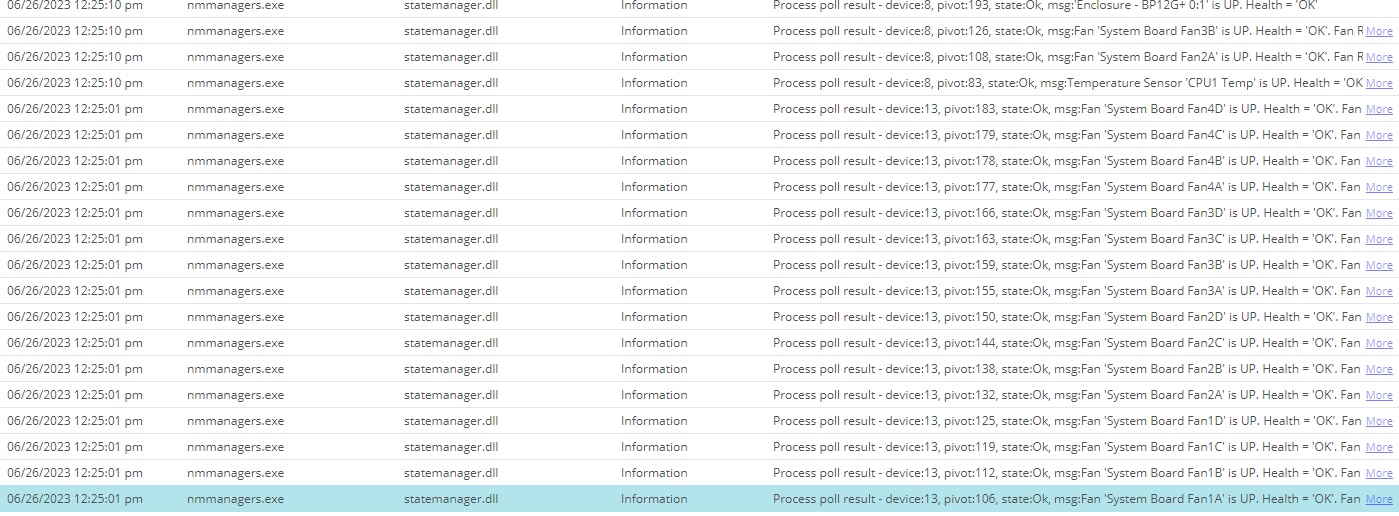Click More on the Fan1C row

(x=1379, y=447)
